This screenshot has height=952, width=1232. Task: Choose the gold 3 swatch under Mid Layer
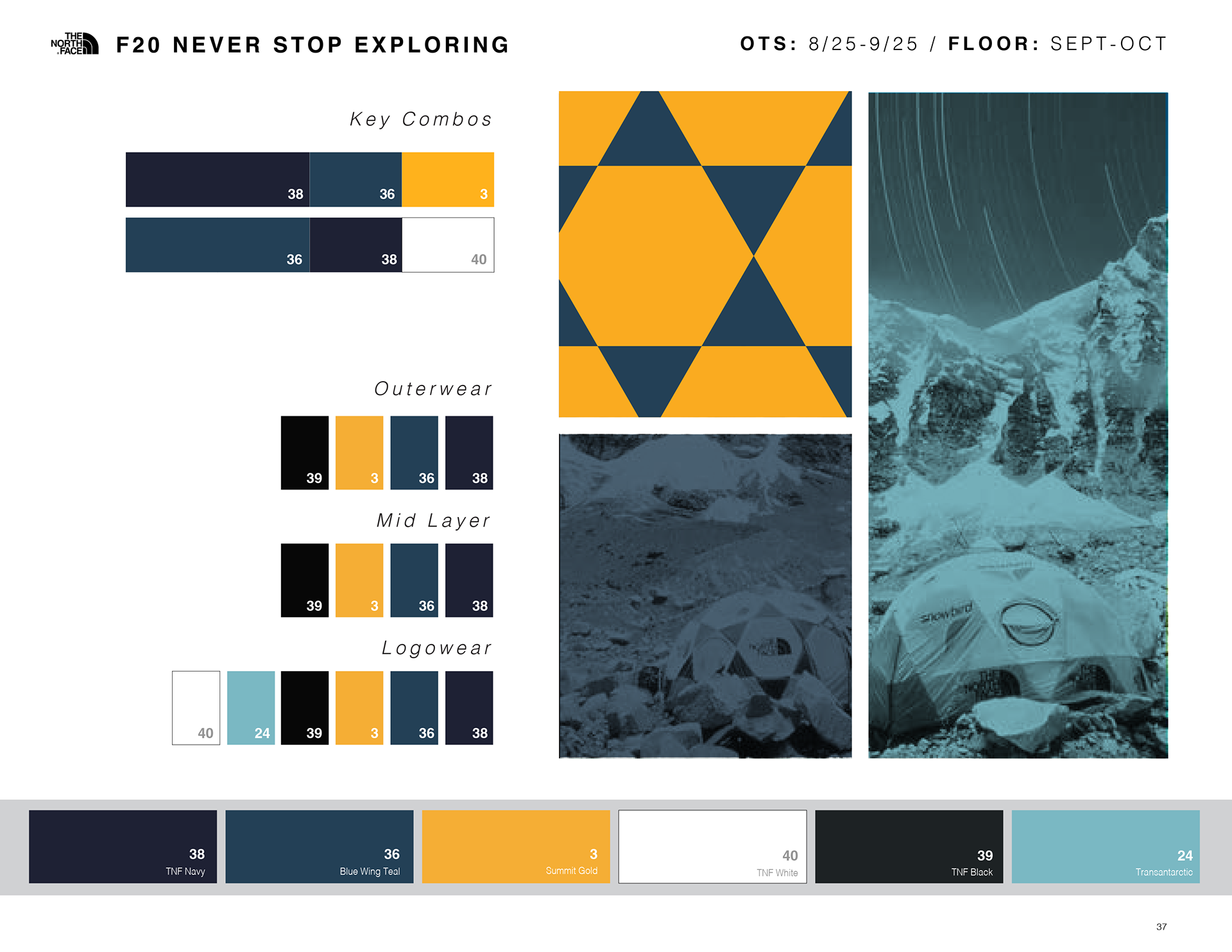click(x=359, y=581)
